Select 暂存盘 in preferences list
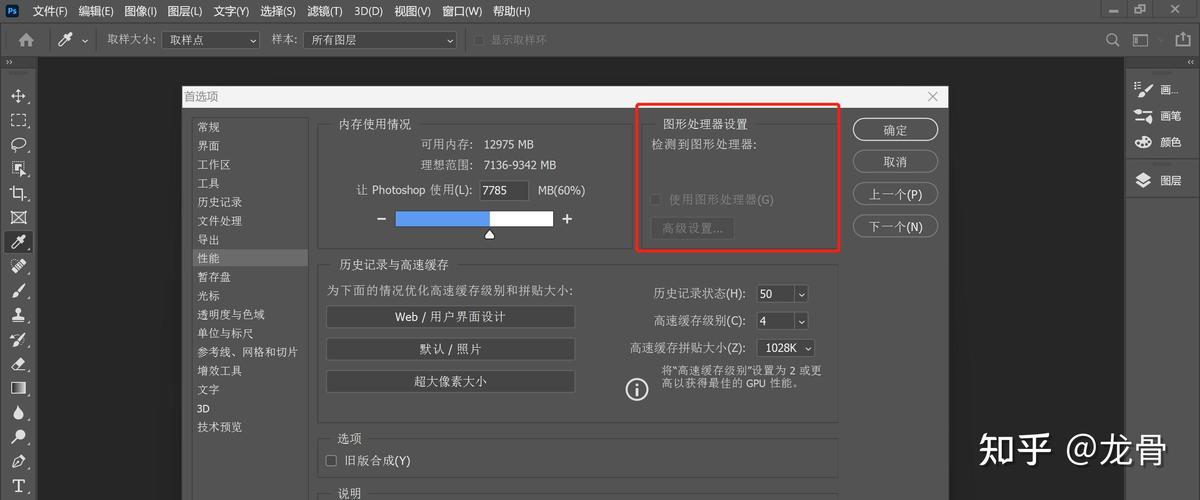The height and width of the screenshot is (500, 1200). point(250,277)
